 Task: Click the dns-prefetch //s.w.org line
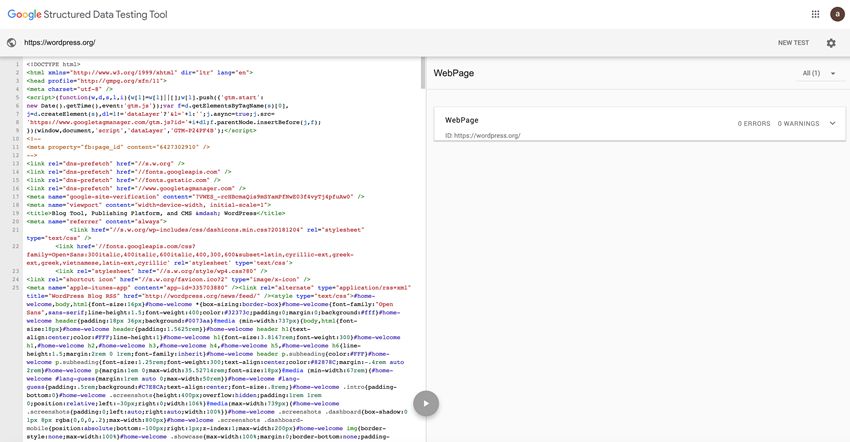(x=106, y=163)
